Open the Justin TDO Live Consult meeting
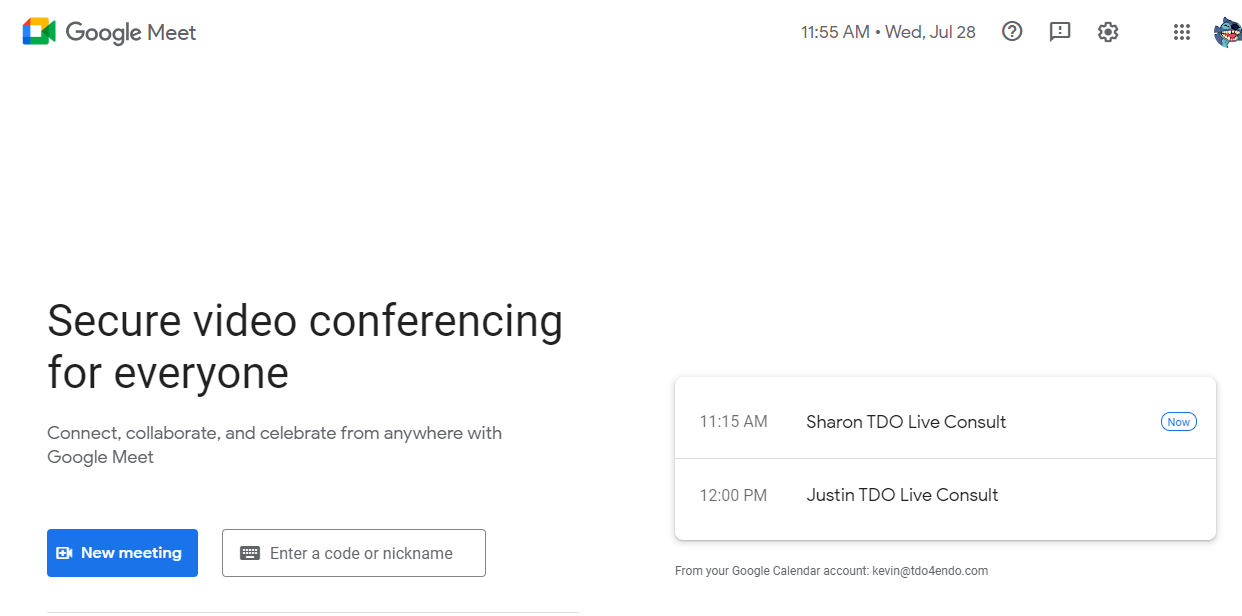1242x616 pixels. coord(902,495)
